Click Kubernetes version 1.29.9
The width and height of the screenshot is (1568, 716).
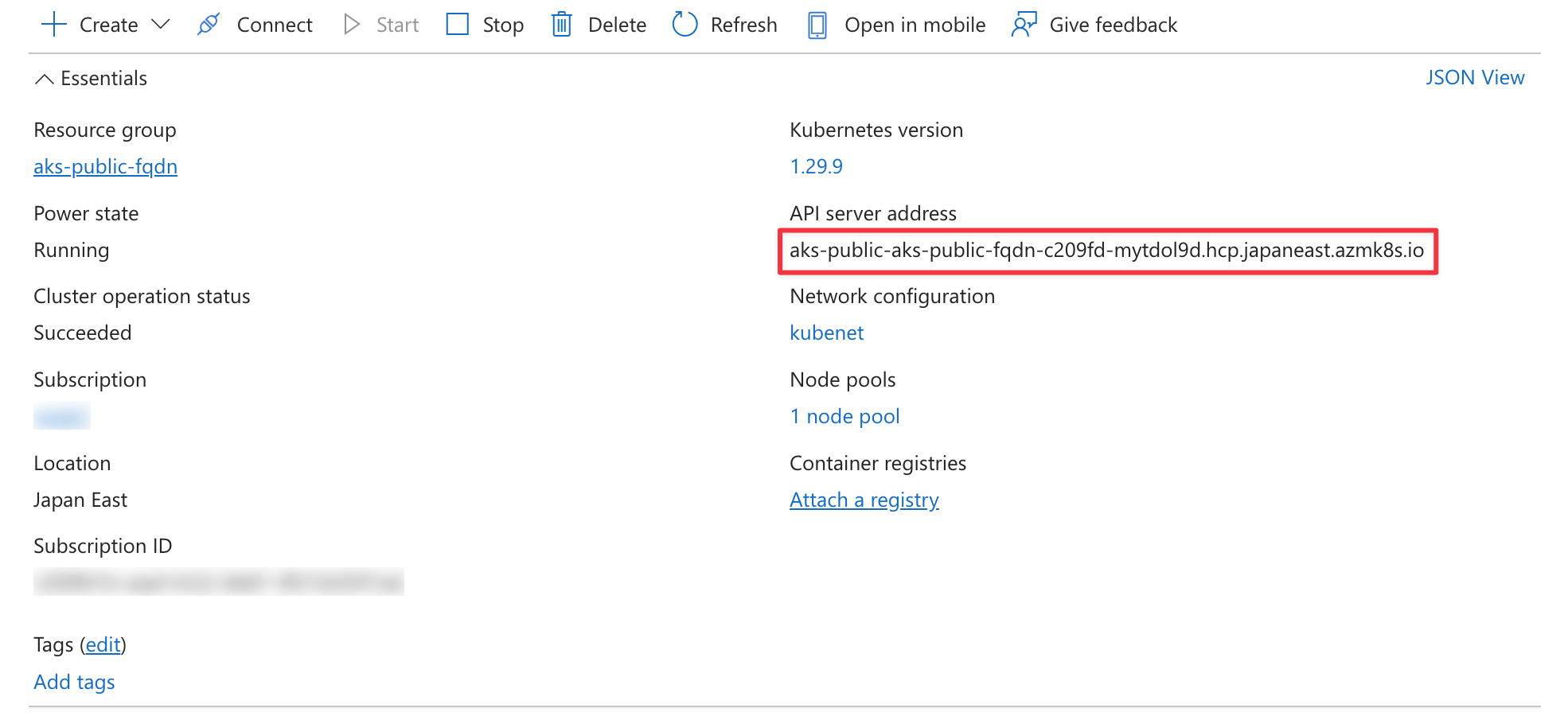(816, 166)
